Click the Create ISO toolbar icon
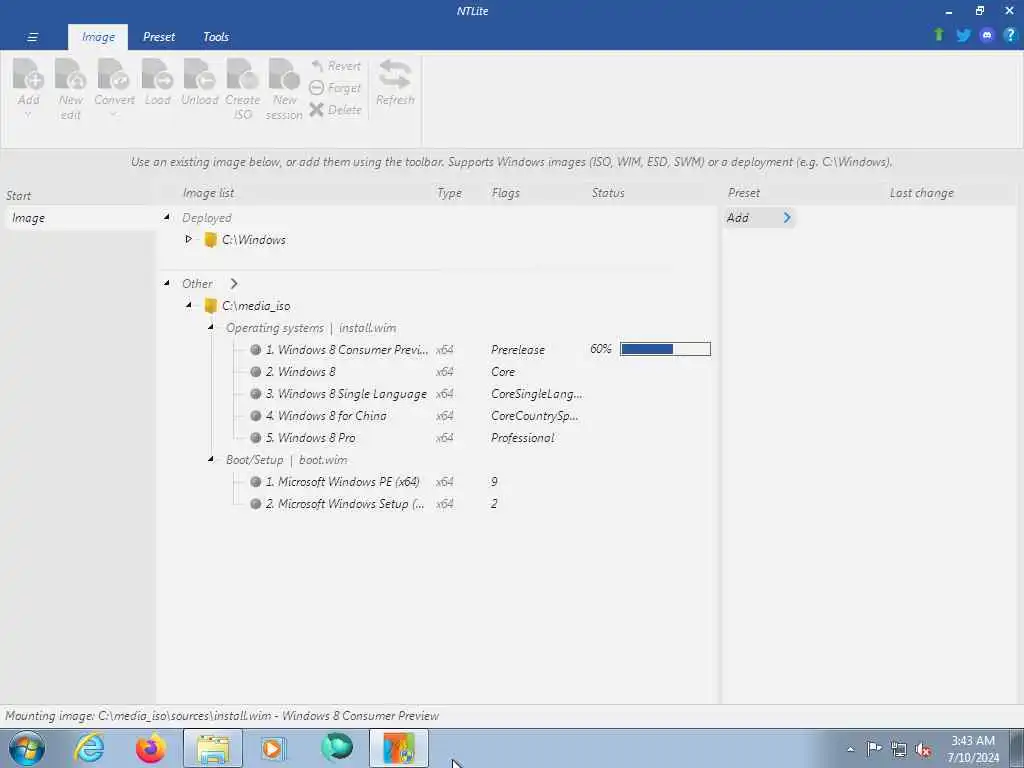 pyautogui.click(x=242, y=74)
